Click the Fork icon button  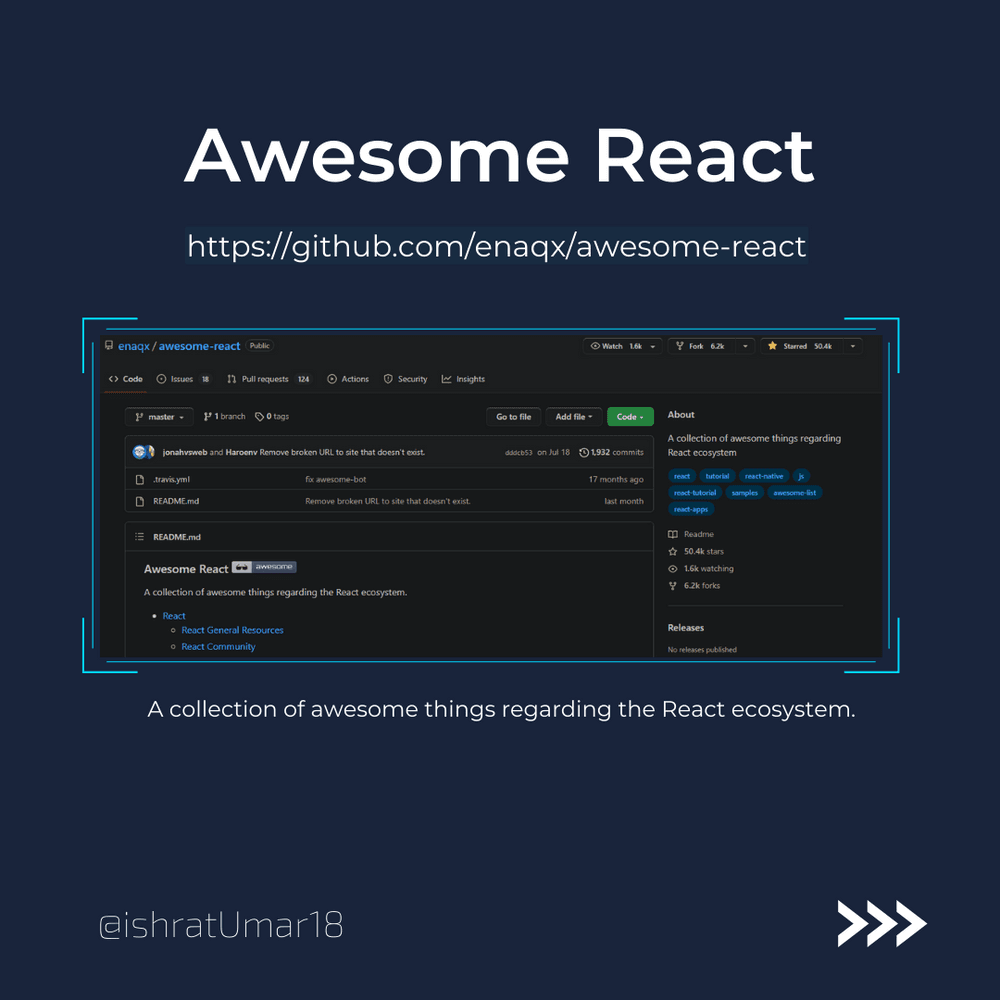(x=680, y=346)
